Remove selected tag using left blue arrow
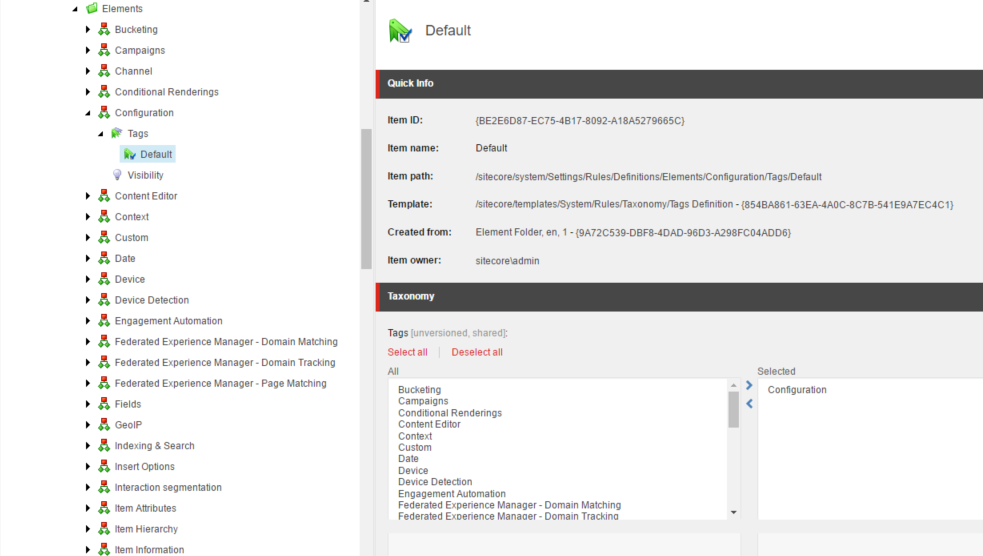The image size is (983, 556). pos(749,404)
